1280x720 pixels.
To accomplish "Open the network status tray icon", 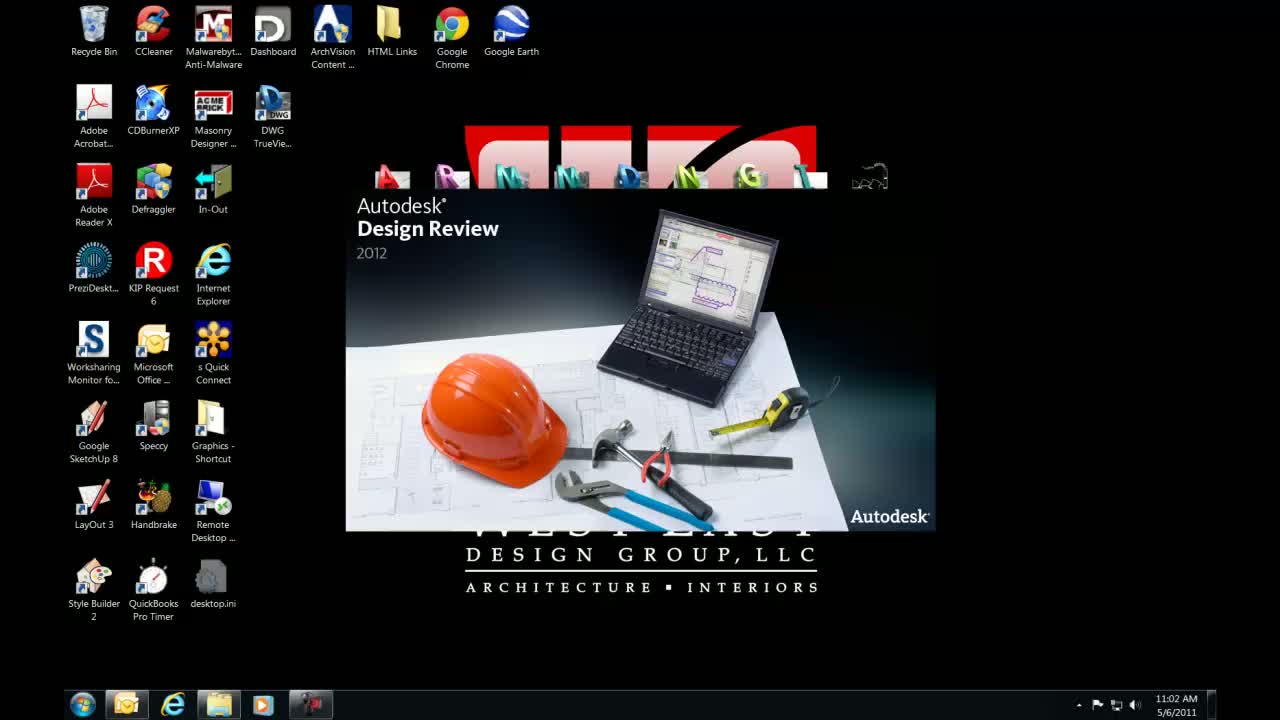I will click(1116, 705).
